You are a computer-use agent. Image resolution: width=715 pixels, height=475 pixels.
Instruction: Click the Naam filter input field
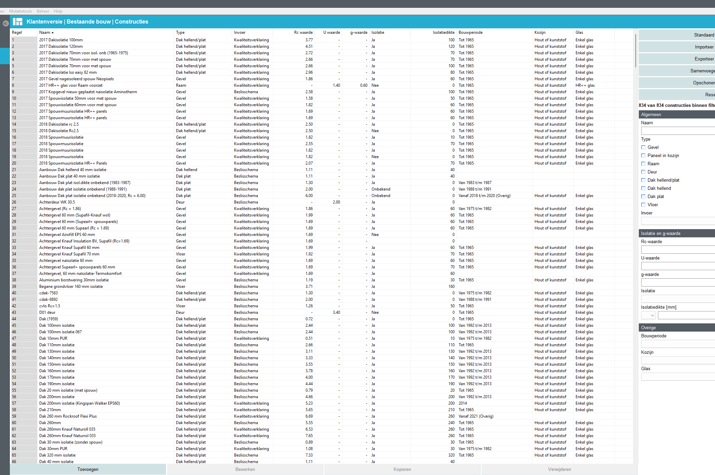point(678,131)
